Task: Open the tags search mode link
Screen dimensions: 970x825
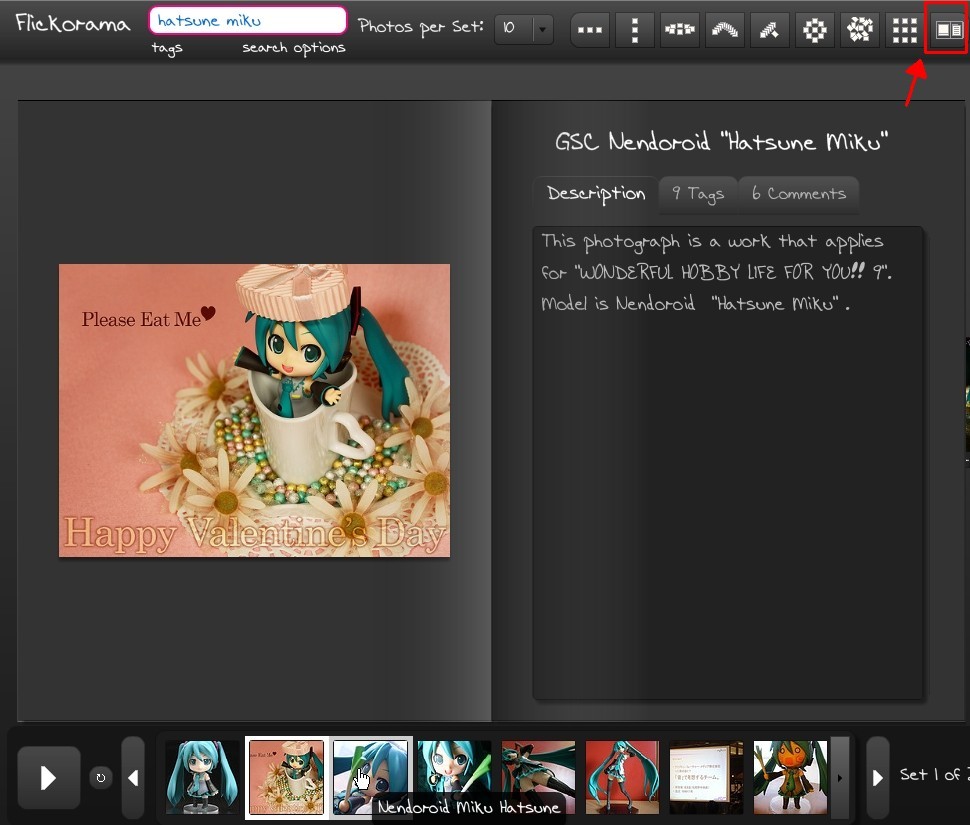Action: (x=167, y=48)
